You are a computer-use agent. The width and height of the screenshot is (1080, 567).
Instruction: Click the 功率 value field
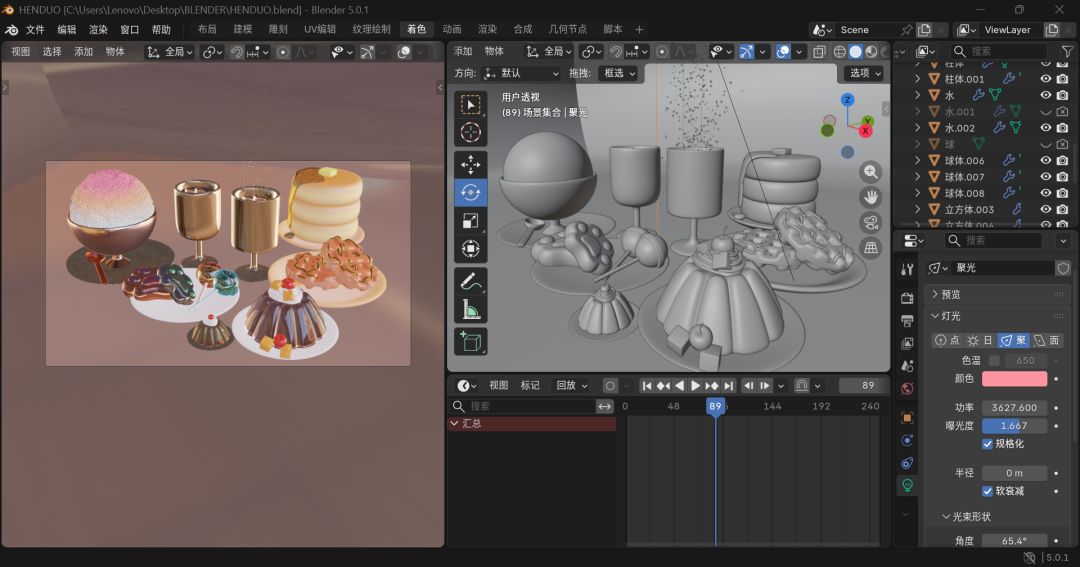(1014, 408)
